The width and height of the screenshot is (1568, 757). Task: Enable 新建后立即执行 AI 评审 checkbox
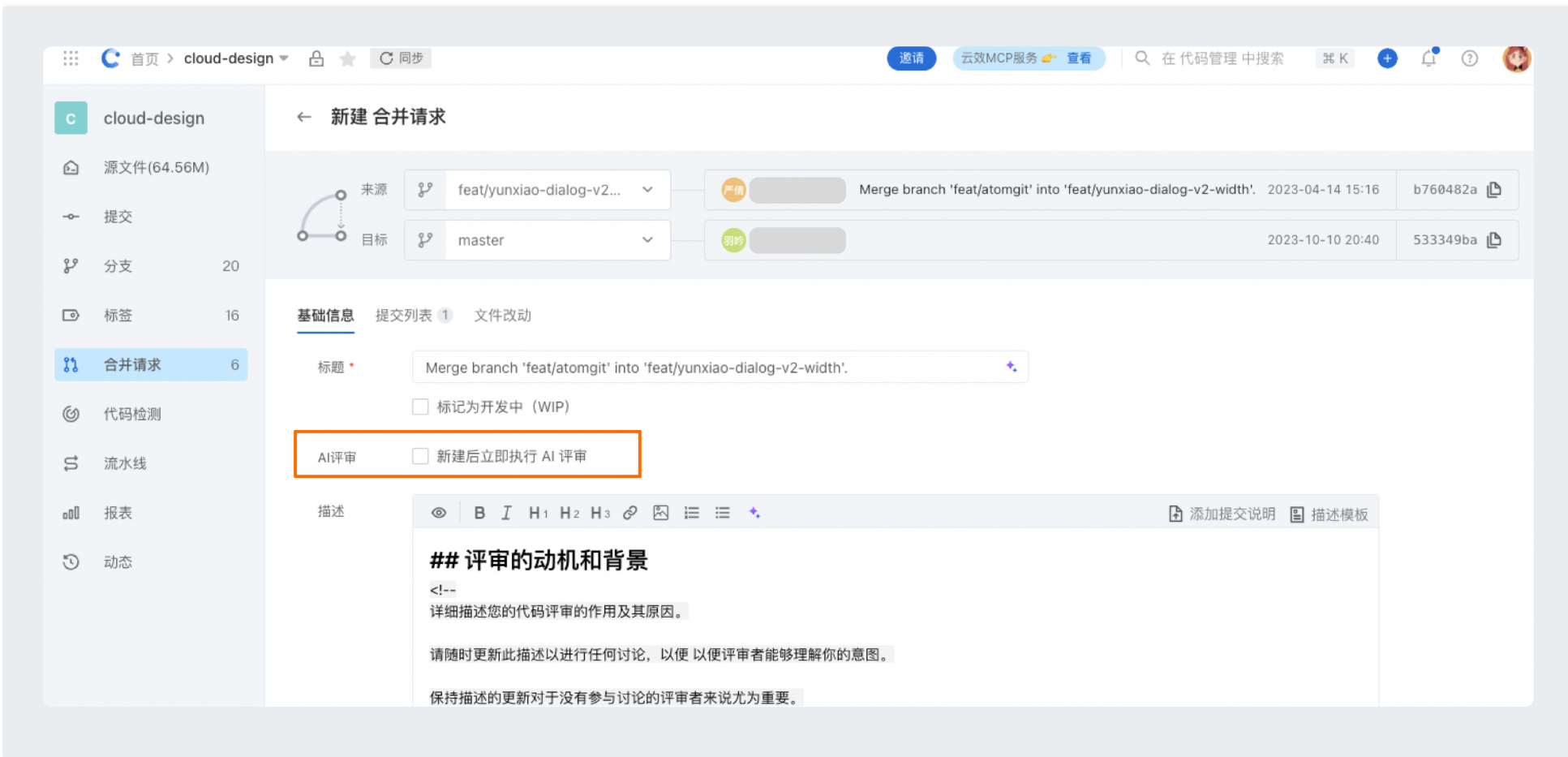pyautogui.click(x=420, y=455)
